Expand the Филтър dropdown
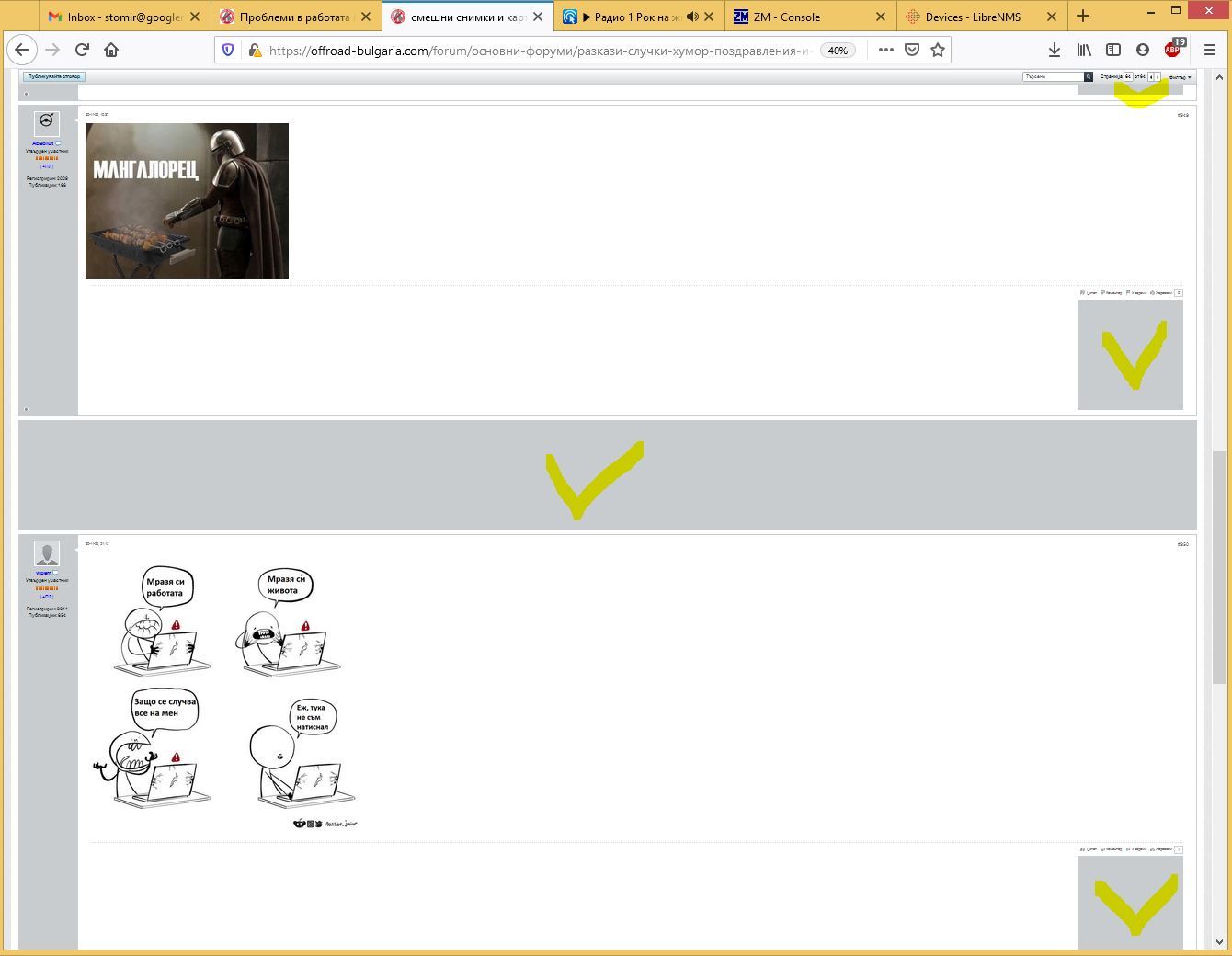 [1180, 77]
